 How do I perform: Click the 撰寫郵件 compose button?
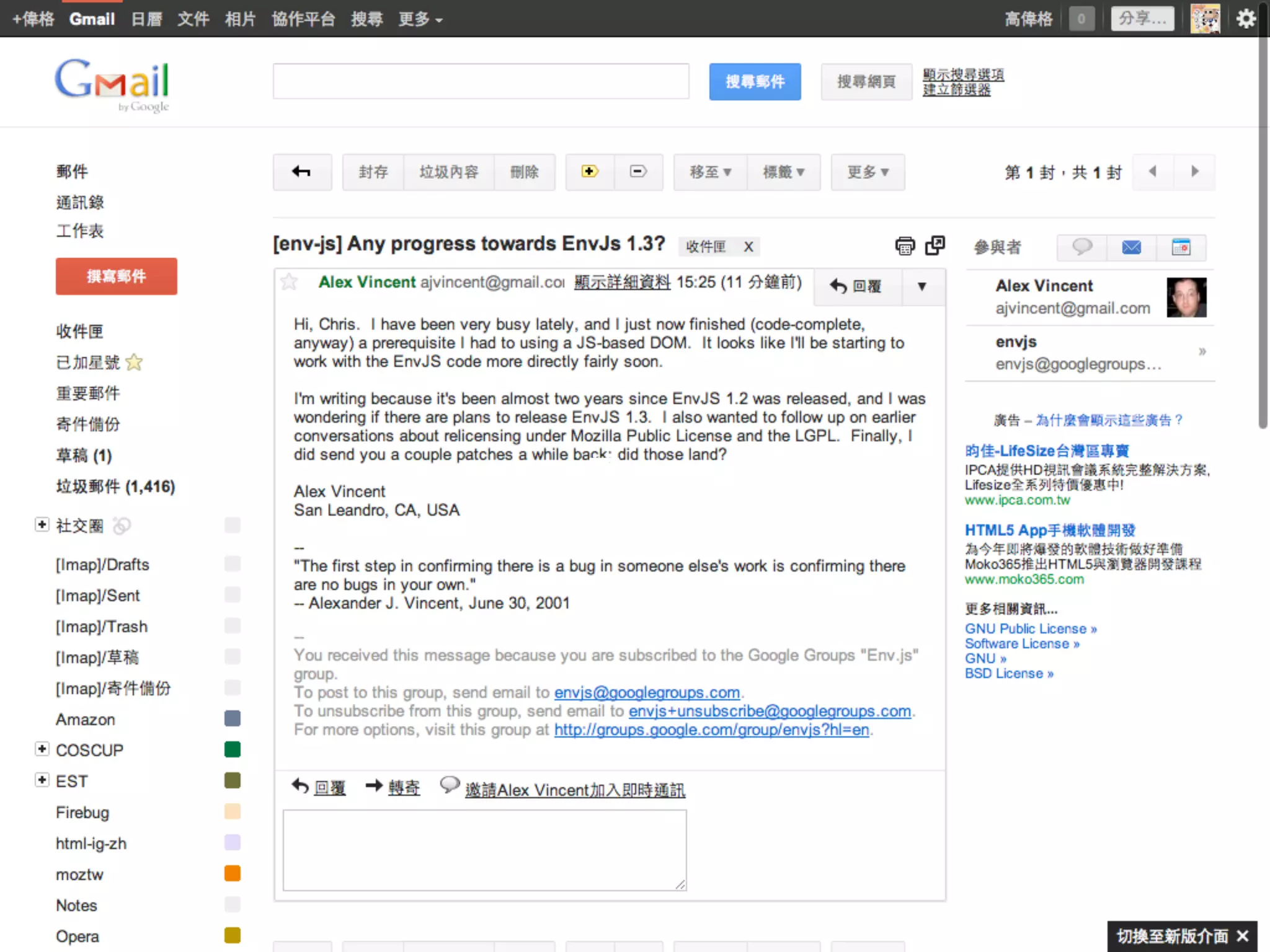[116, 276]
